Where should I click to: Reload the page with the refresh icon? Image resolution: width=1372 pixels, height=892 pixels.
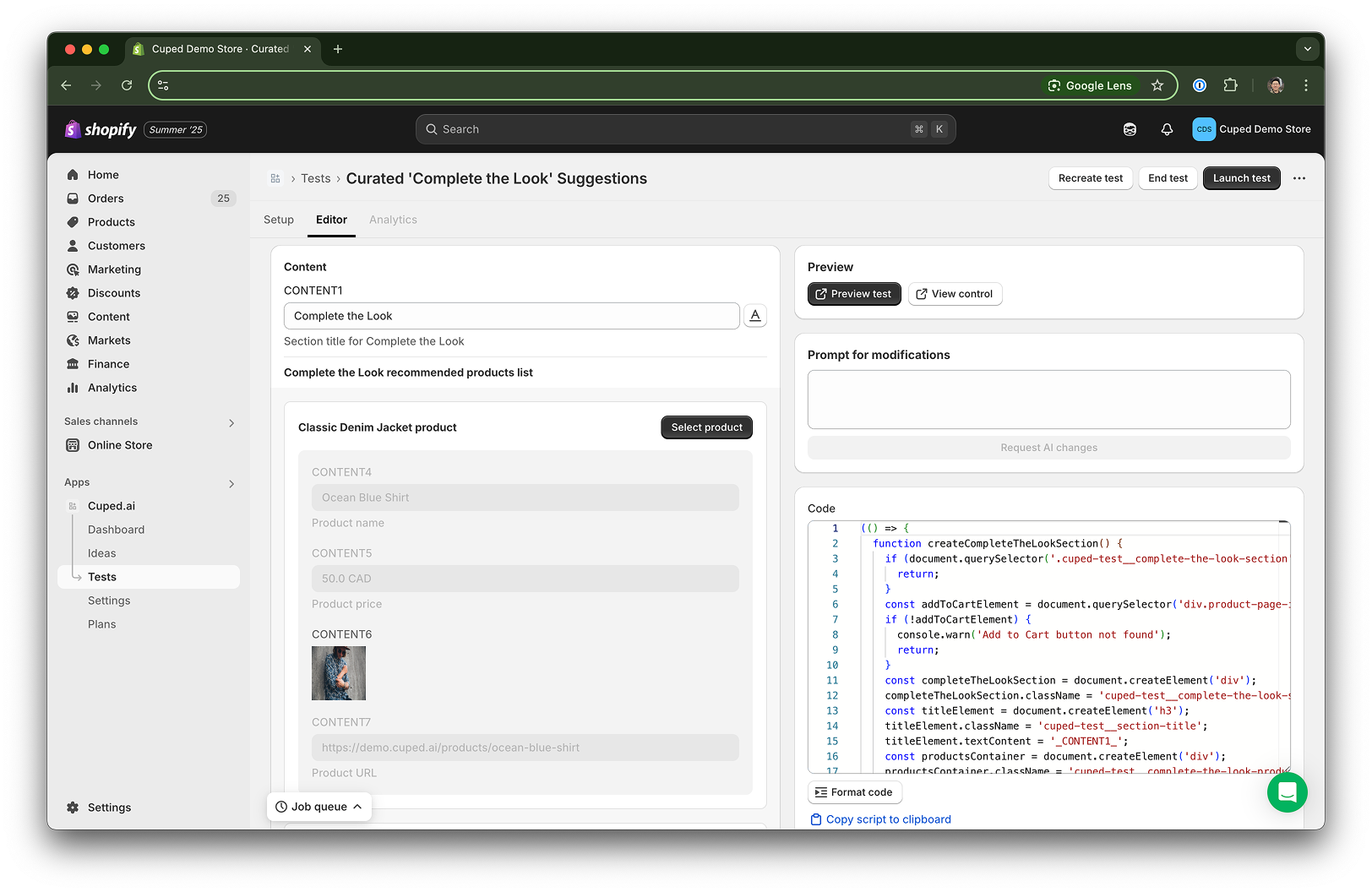[x=127, y=85]
